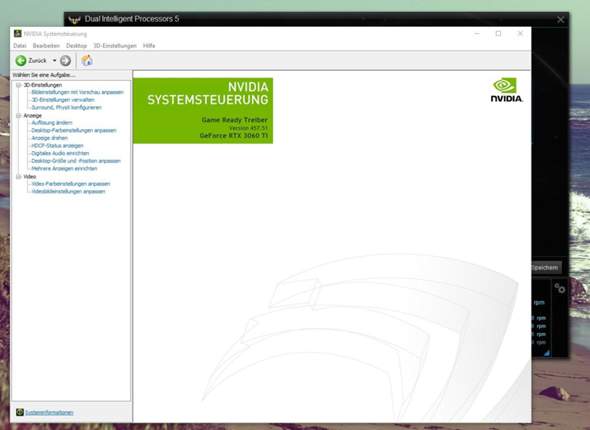Open the Datei menu
The width and height of the screenshot is (590, 430).
20,46
